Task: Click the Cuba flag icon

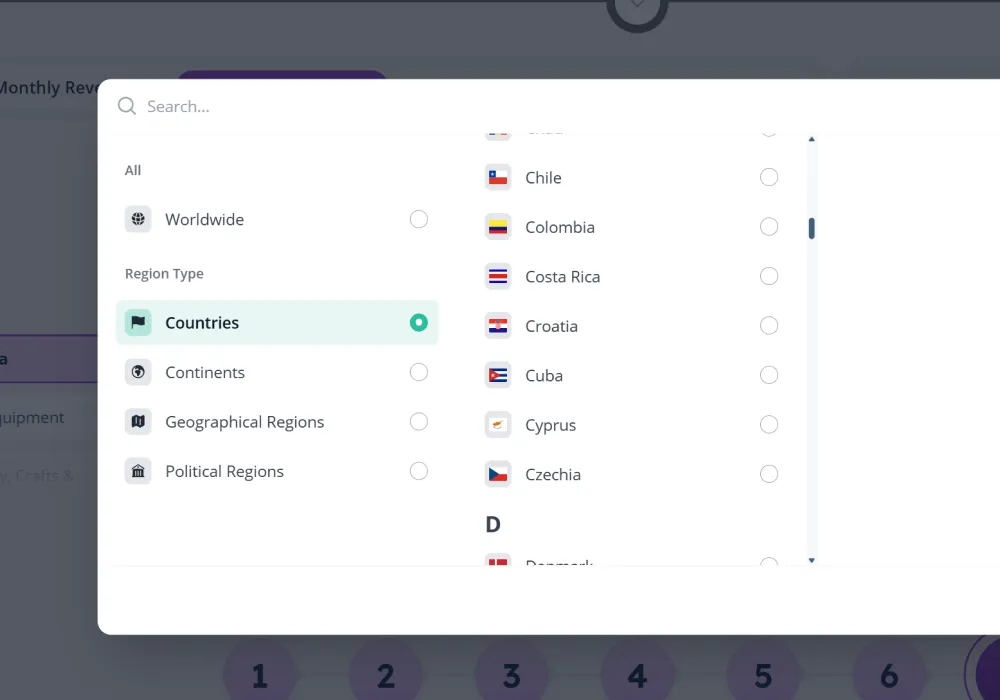Action: (x=497, y=375)
